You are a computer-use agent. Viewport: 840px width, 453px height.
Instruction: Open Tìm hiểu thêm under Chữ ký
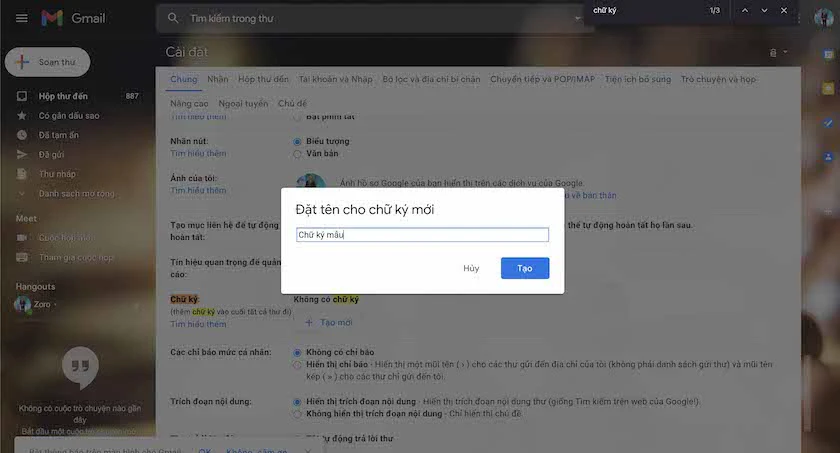click(198, 324)
